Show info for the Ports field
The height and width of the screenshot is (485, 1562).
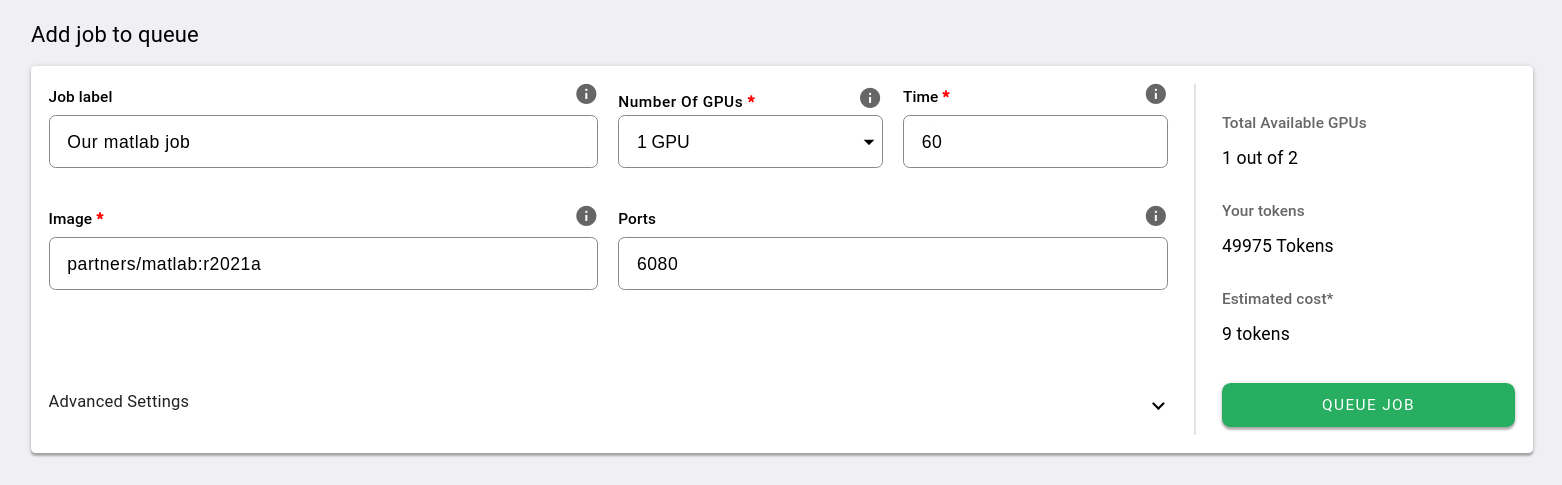click(1155, 216)
